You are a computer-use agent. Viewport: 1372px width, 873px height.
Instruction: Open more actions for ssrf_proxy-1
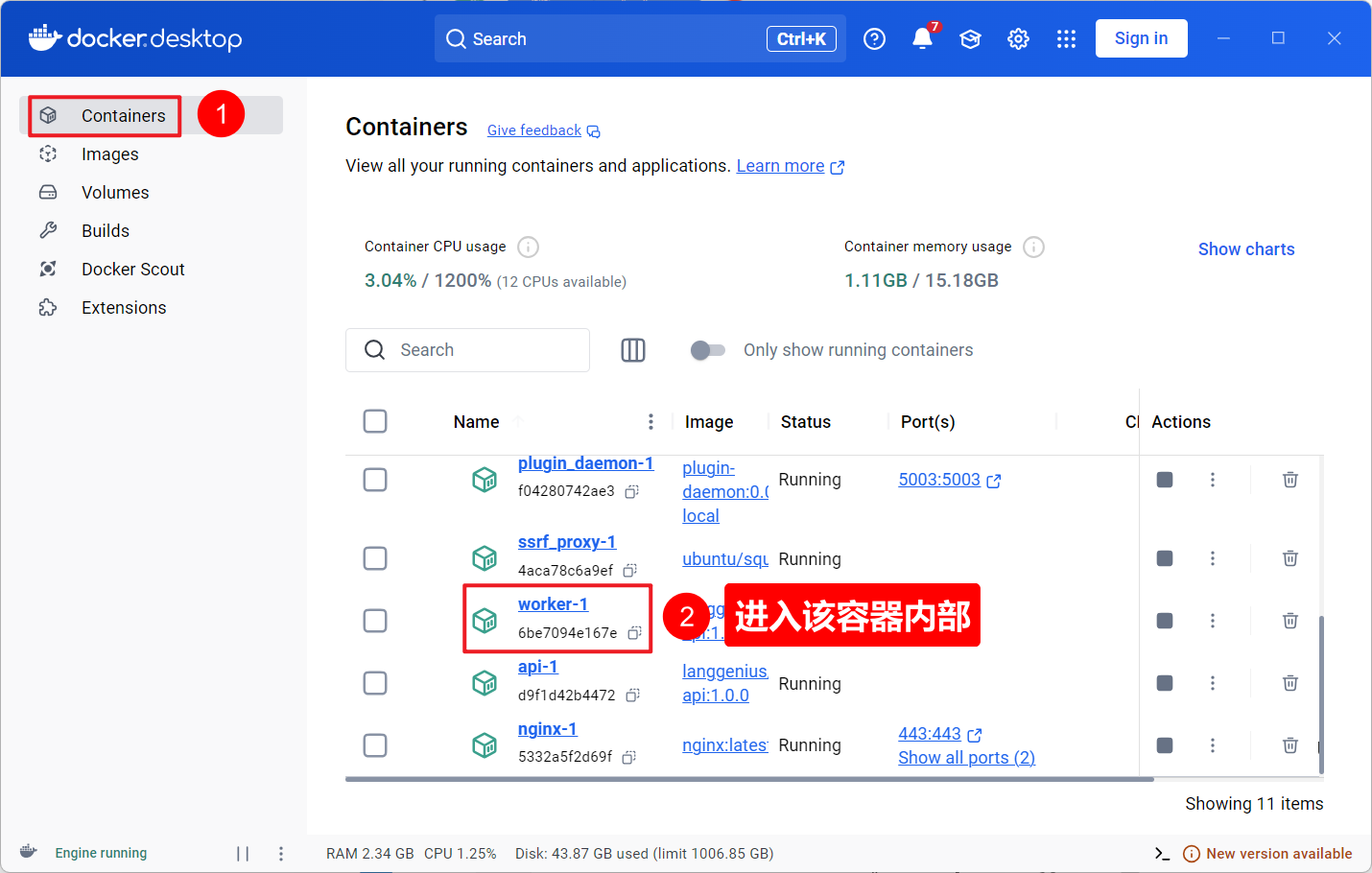[1213, 558]
